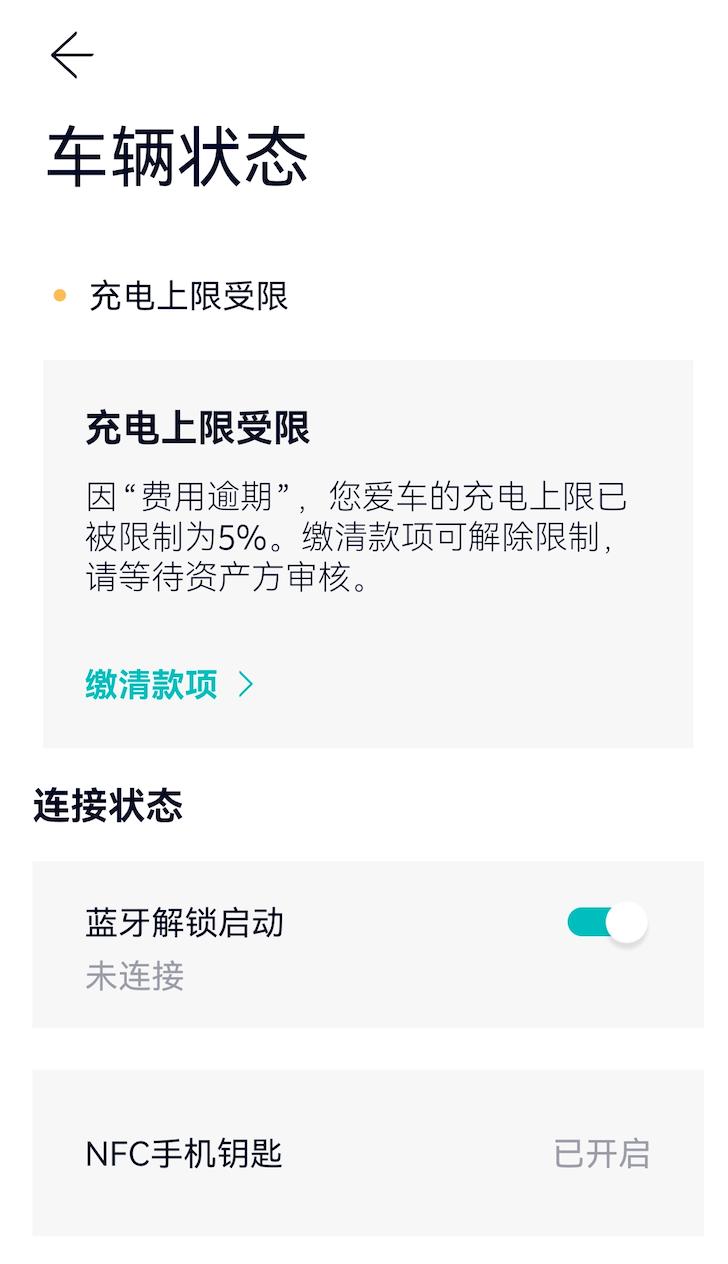Click the 请等待资产方审核 line
The width and height of the screenshot is (728, 1264).
tap(228, 578)
